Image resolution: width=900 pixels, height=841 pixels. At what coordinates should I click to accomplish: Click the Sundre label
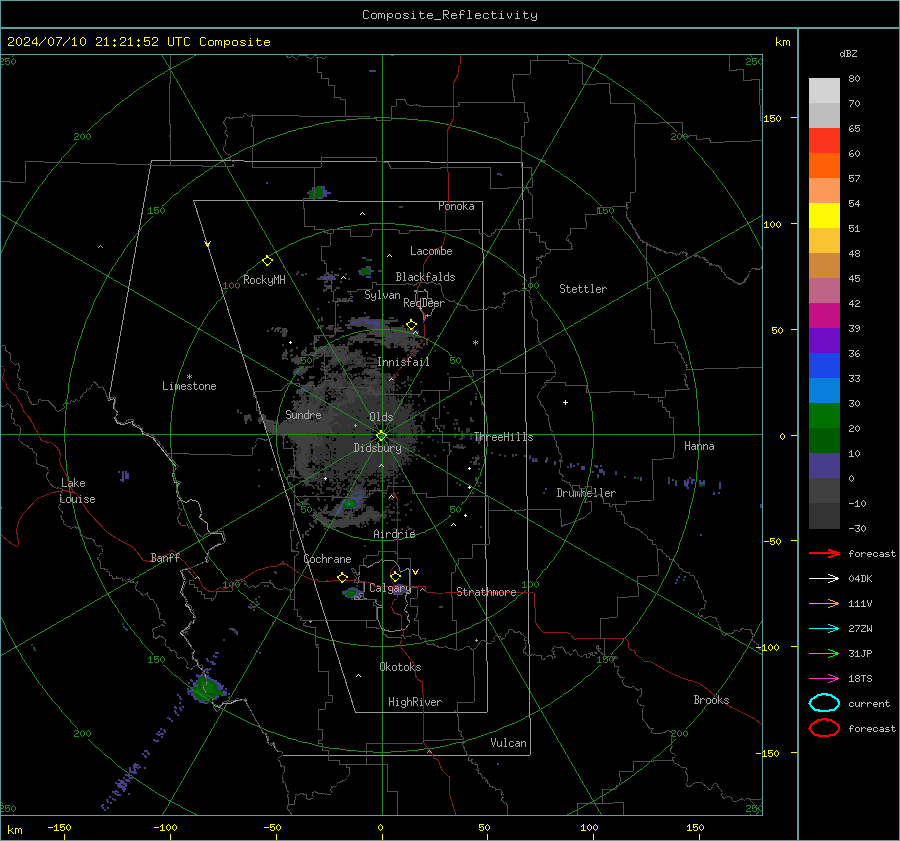(303, 414)
